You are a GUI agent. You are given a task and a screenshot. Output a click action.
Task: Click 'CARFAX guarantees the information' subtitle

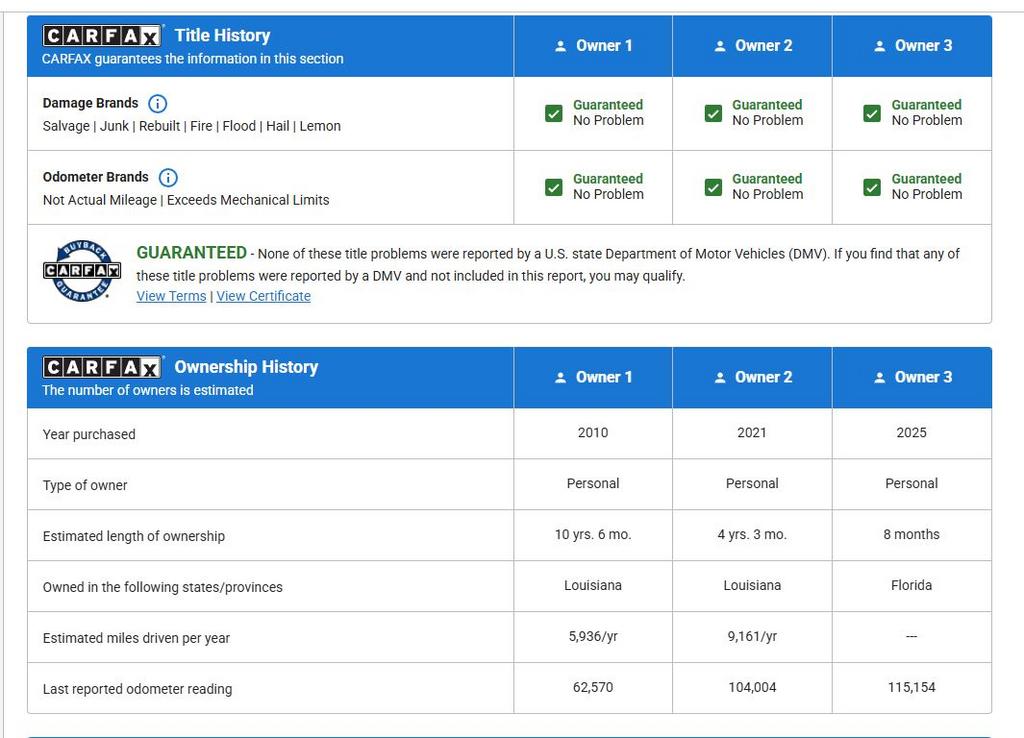click(193, 59)
